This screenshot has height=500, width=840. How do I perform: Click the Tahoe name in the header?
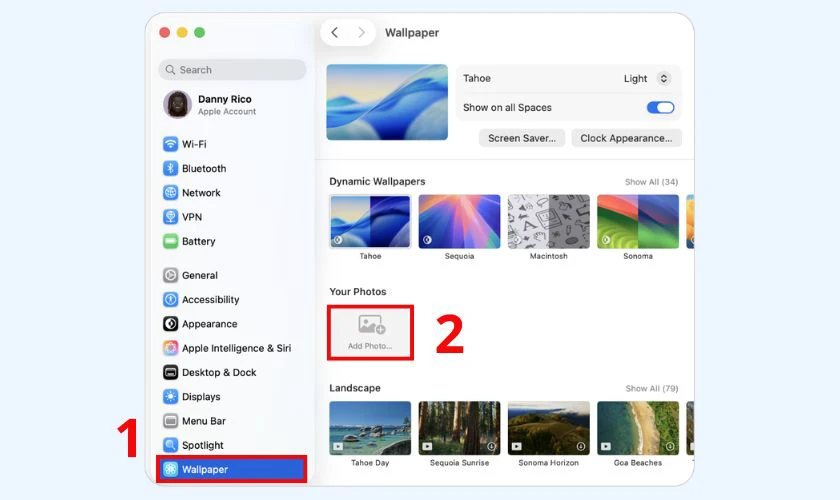click(x=477, y=78)
